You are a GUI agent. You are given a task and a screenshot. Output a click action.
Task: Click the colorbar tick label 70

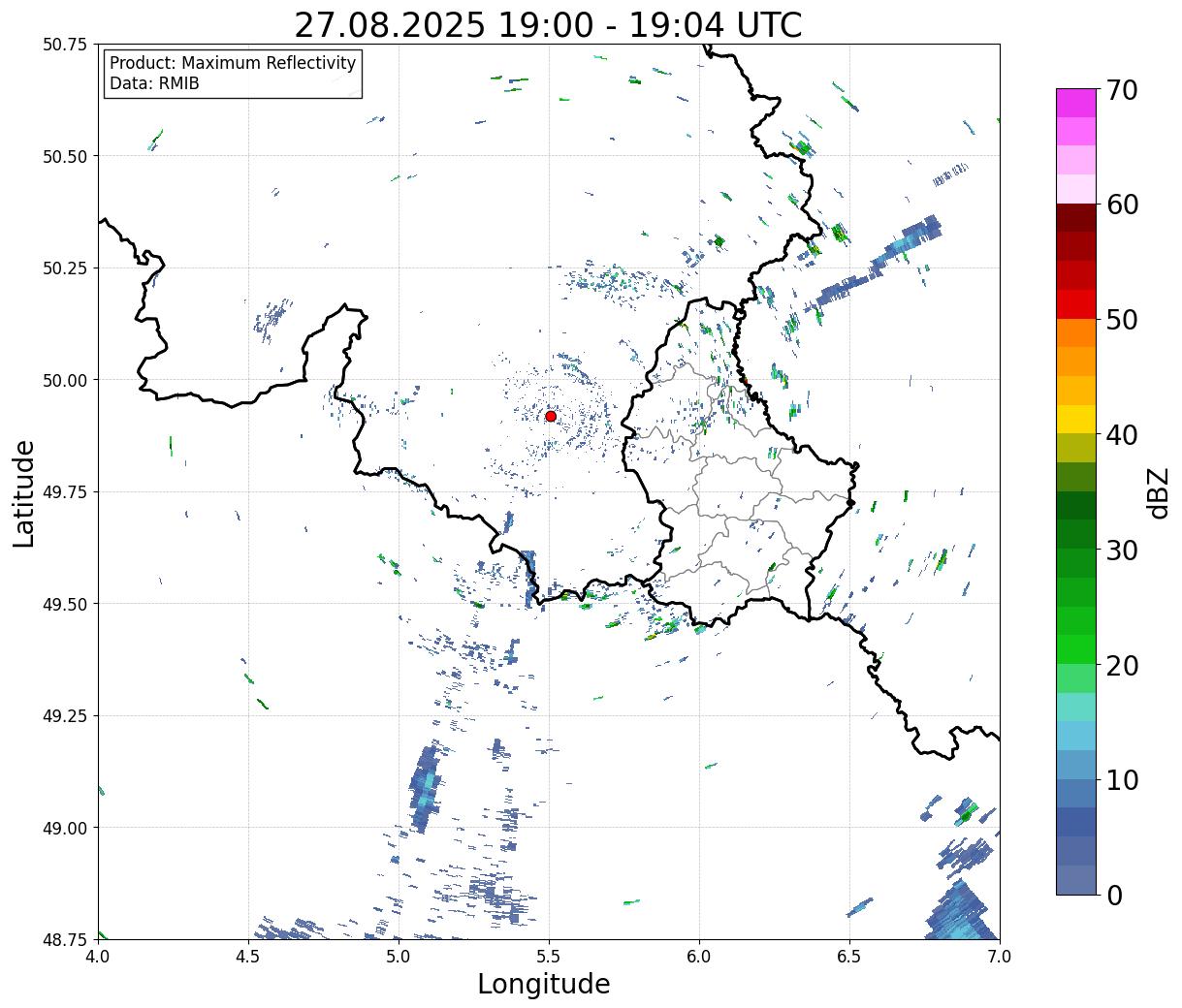(1122, 89)
